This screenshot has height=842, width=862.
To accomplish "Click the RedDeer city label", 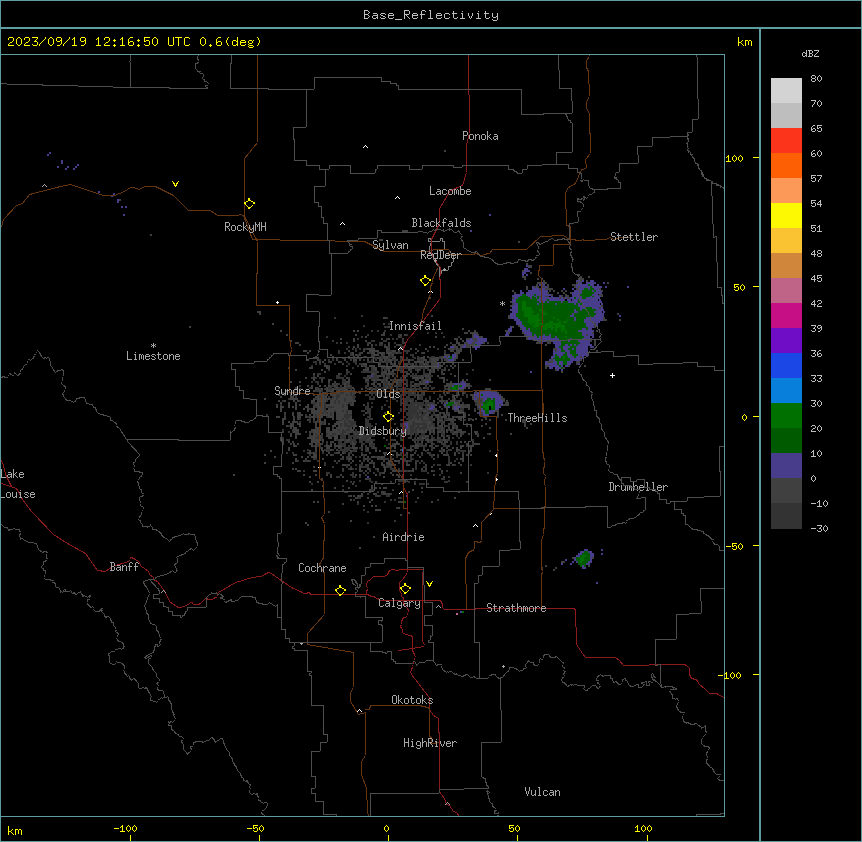I will point(440,255).
